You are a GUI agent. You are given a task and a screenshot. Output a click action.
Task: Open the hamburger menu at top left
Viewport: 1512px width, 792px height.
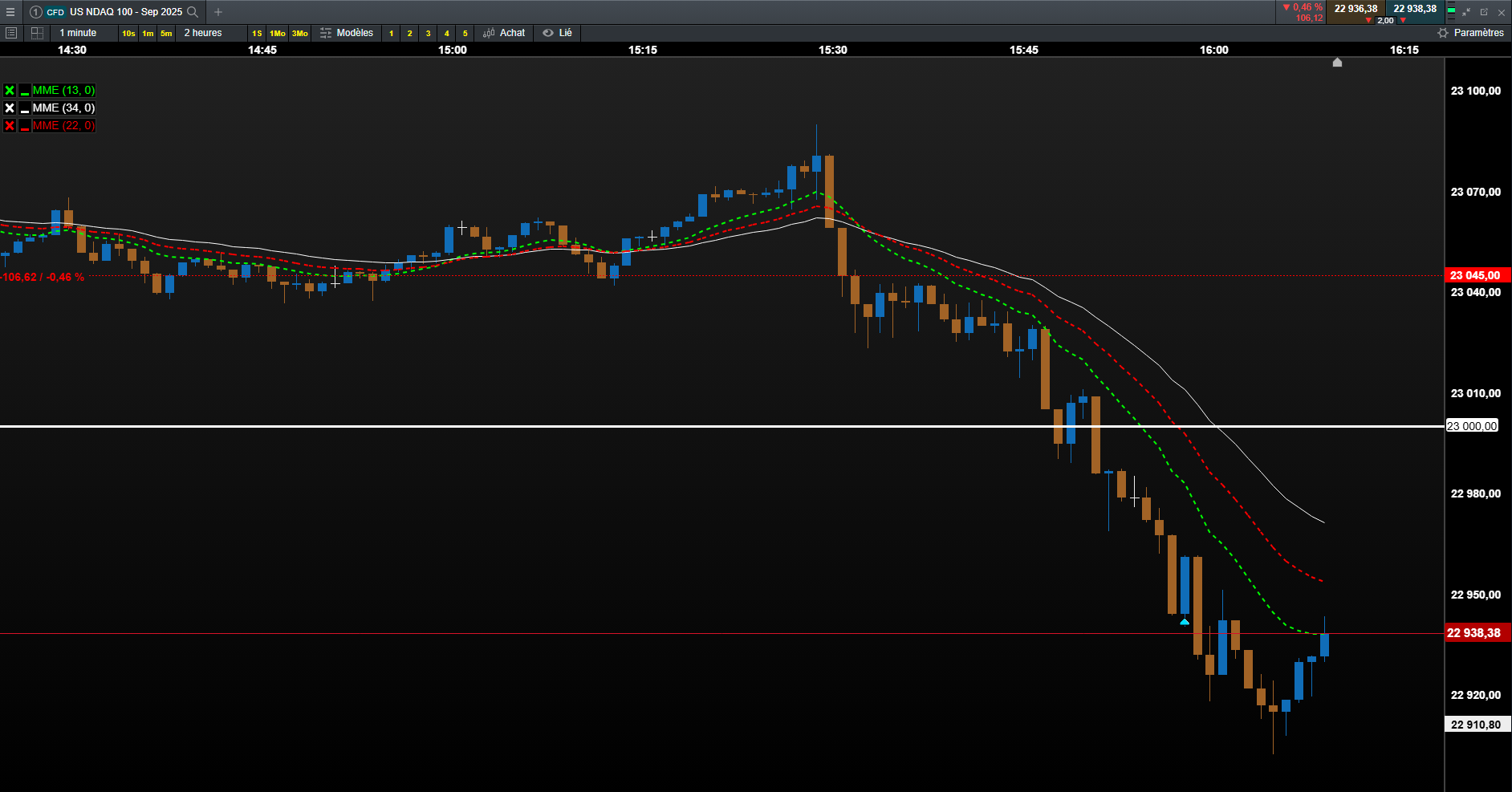point(10,12)
